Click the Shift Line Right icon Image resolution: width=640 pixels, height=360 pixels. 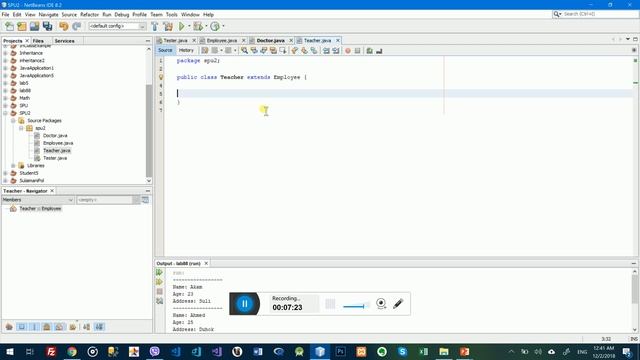[x=336, y=51]
